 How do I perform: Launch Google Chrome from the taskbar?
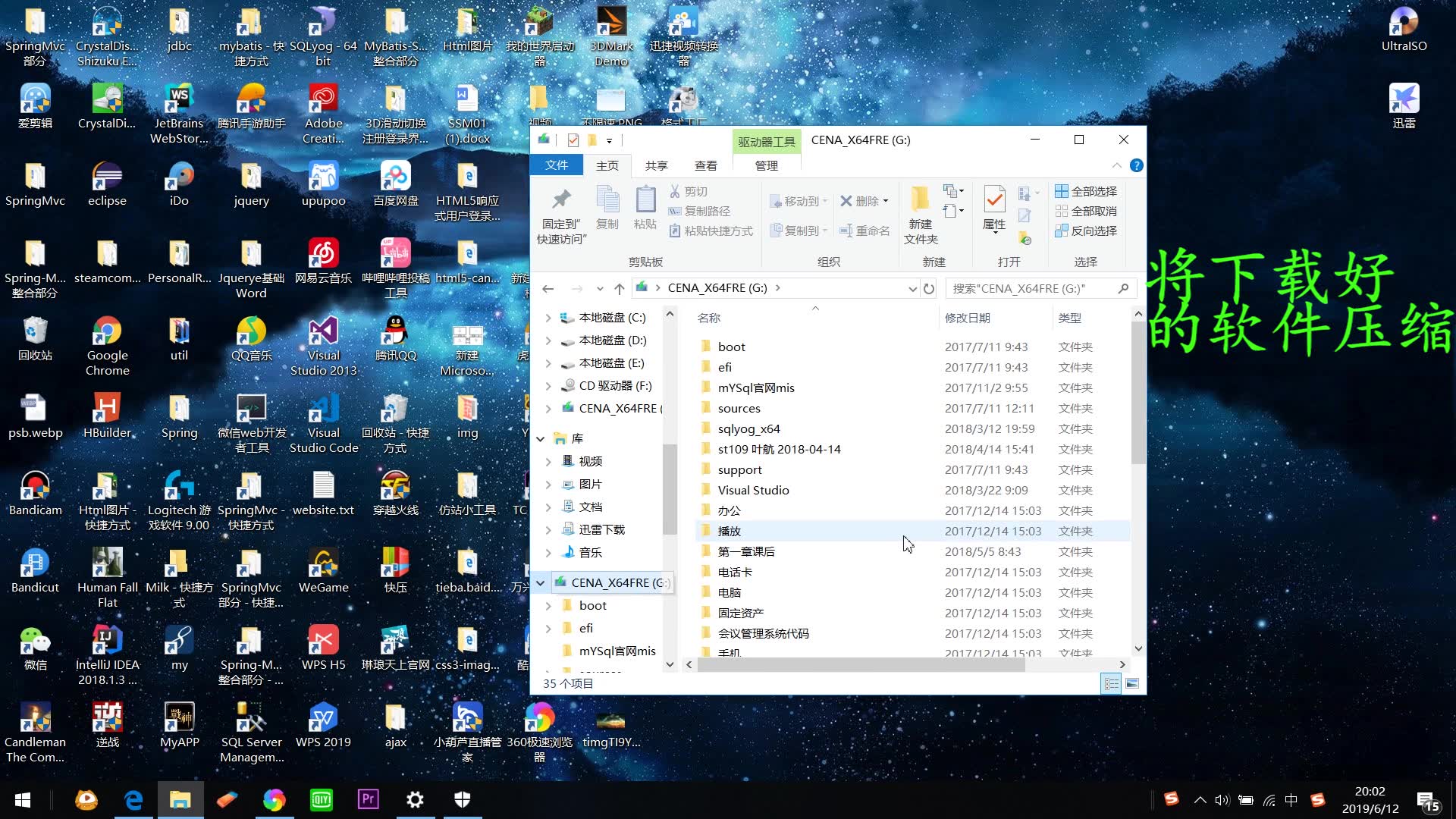[274, 799]
